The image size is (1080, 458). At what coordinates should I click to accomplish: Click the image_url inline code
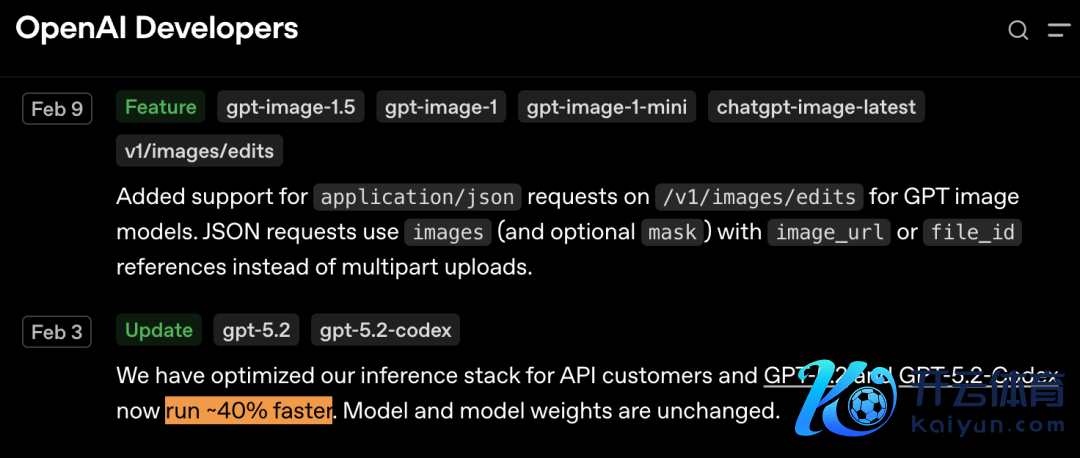click(x=828, y=233)
